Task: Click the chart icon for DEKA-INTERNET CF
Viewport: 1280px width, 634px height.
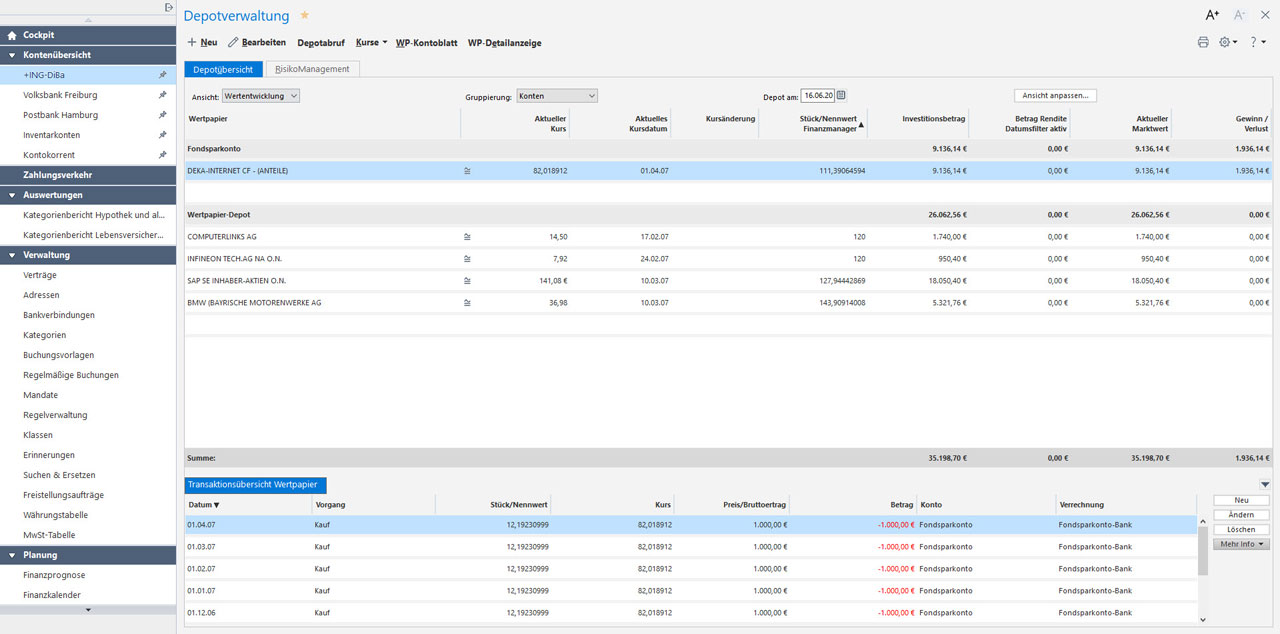Action: [x=466, y=171]
